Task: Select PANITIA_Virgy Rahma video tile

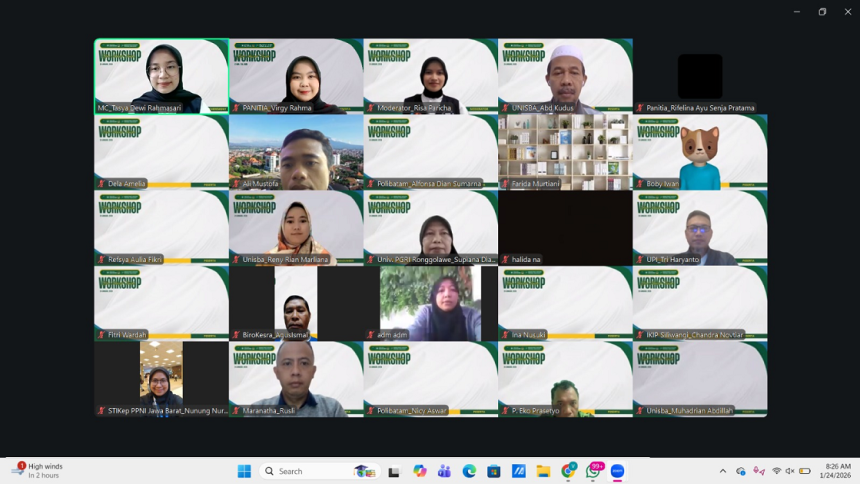Action: click(x=296, y=76)
